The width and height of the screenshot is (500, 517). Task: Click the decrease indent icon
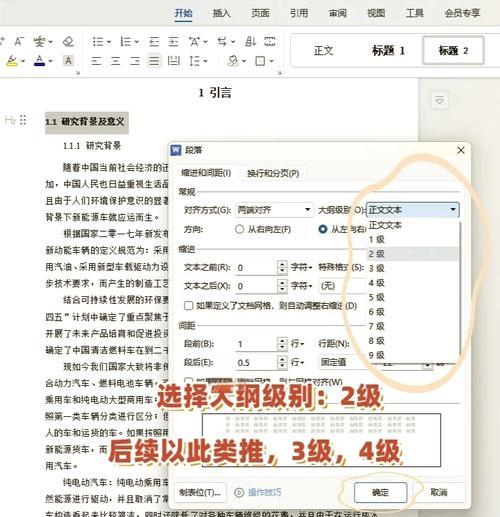coord(154,42)
